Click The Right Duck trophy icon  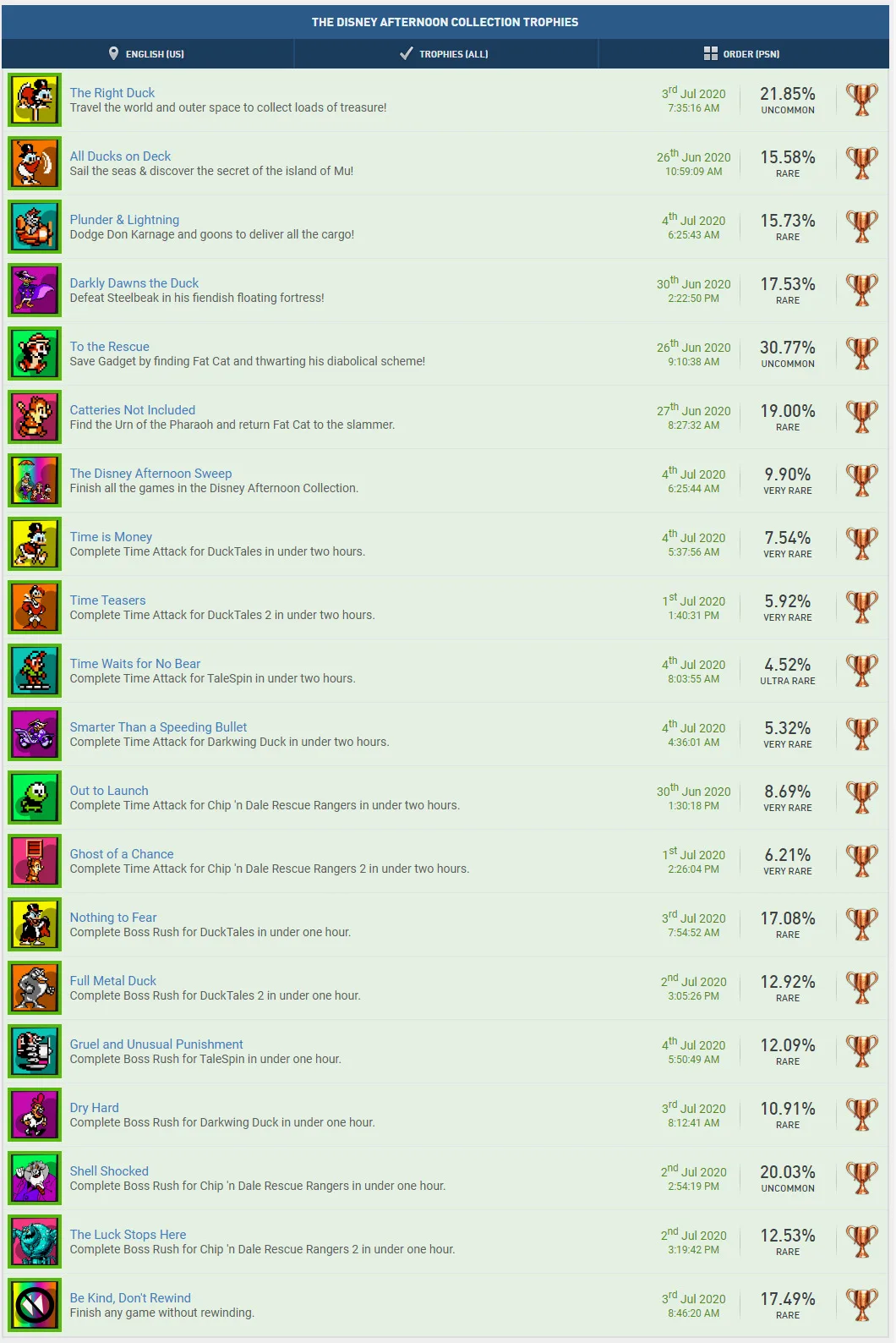pyautogui.click(x=35, y=100)
